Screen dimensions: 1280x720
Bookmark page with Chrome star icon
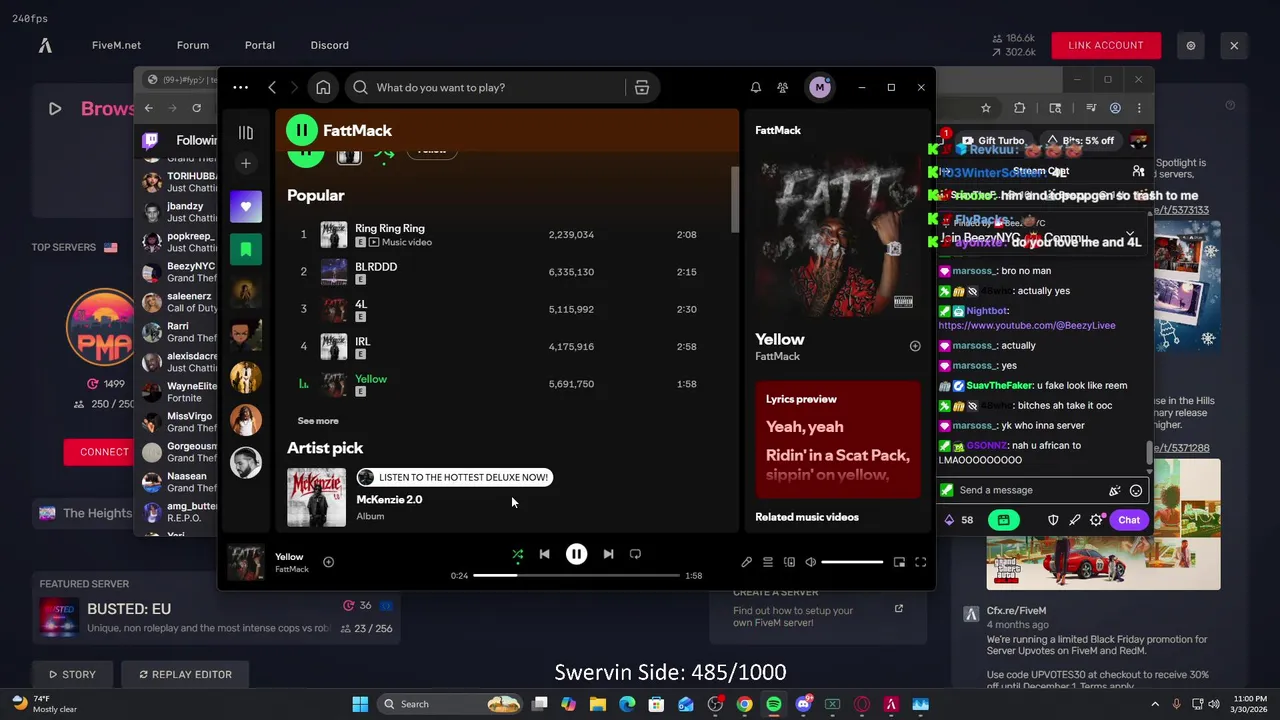tap(986, 108)
